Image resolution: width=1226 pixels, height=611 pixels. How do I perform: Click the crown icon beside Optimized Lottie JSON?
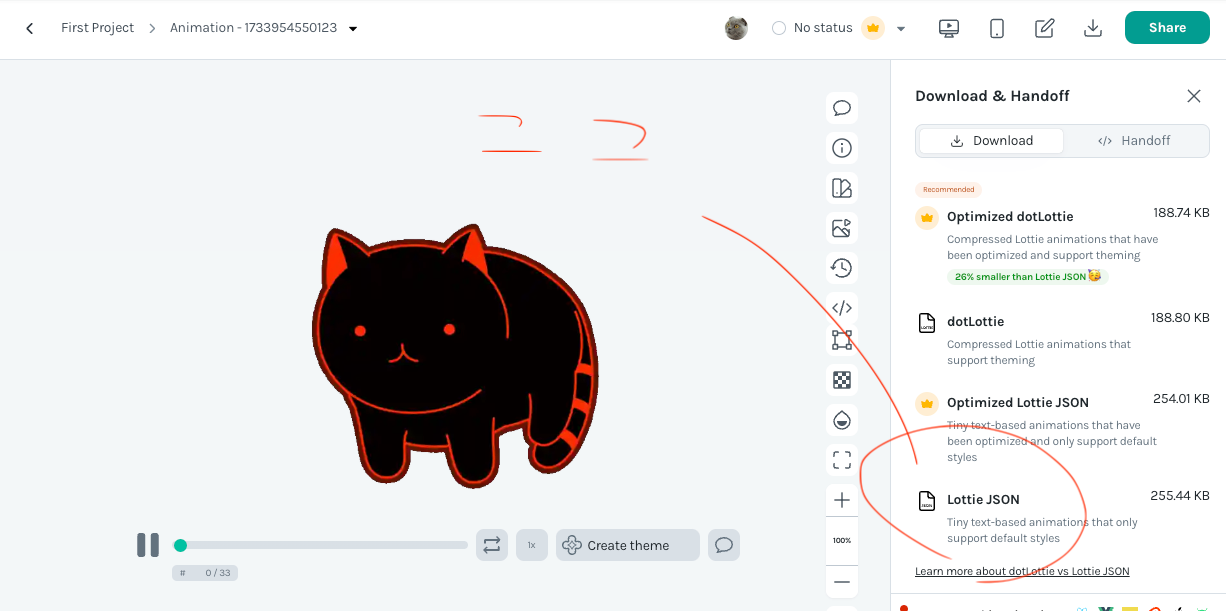pyautogui.click(x=927, y=403)
